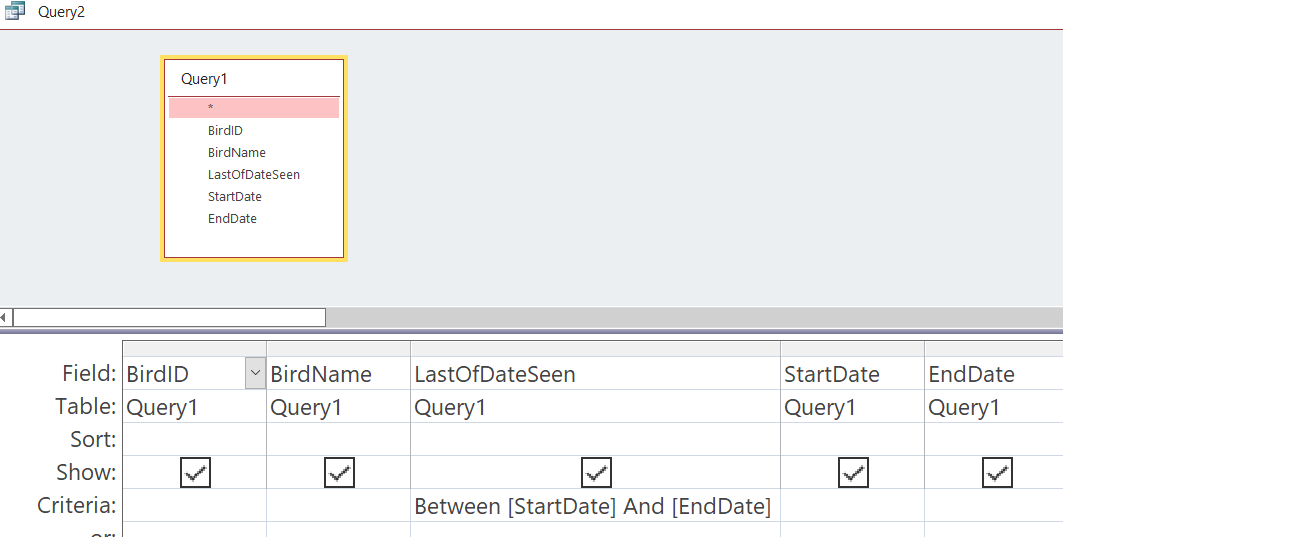Toggle Show checkbox for BirdName column
The height and width of the screenshot is (537, 1315).
pyautogui.click(x=339, y=473)
